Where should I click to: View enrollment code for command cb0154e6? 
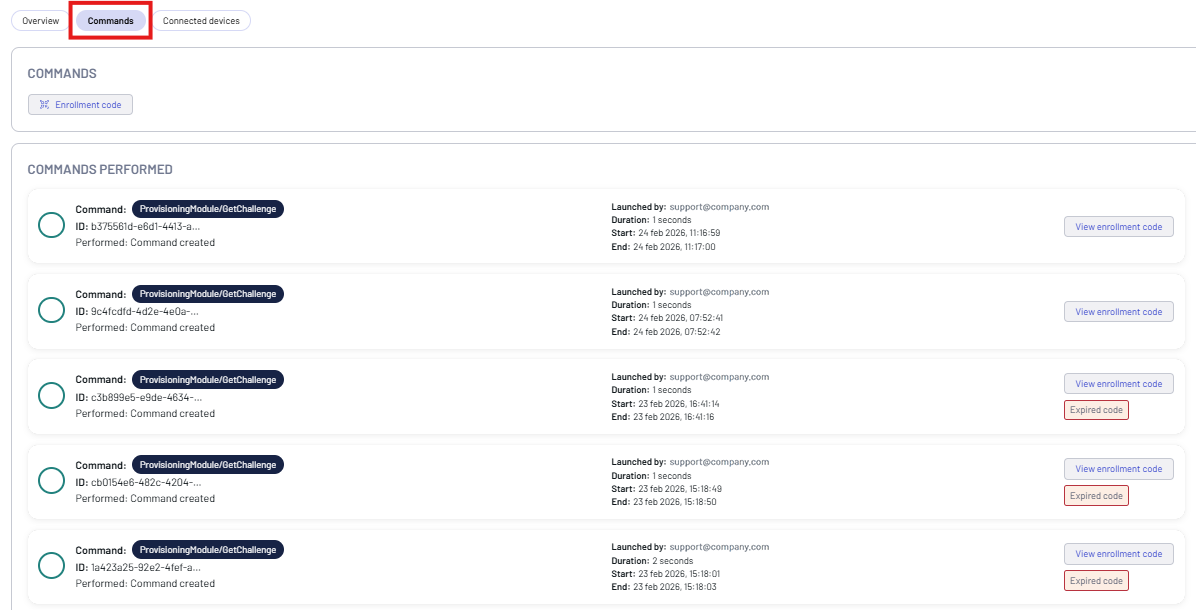point(1118,469)
